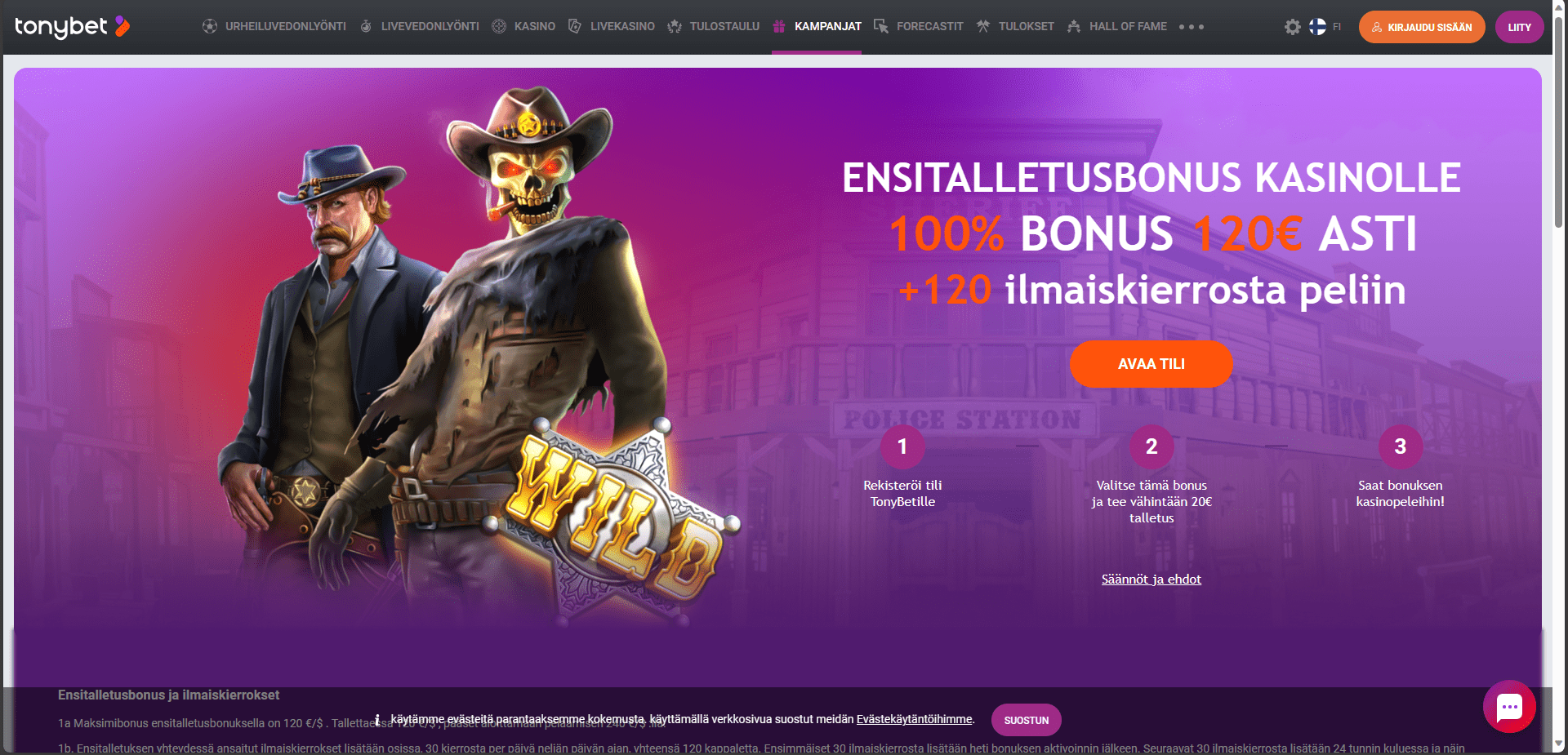Open settings gear icon in header
This screenshot has width=1568, height=755.
[1292, 27]
